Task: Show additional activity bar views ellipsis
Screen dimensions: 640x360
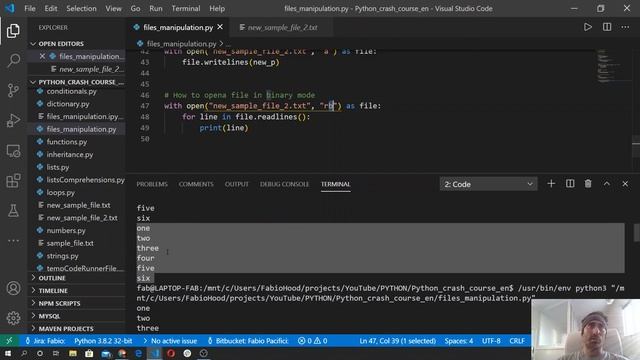Action: (x=13, y=240)
